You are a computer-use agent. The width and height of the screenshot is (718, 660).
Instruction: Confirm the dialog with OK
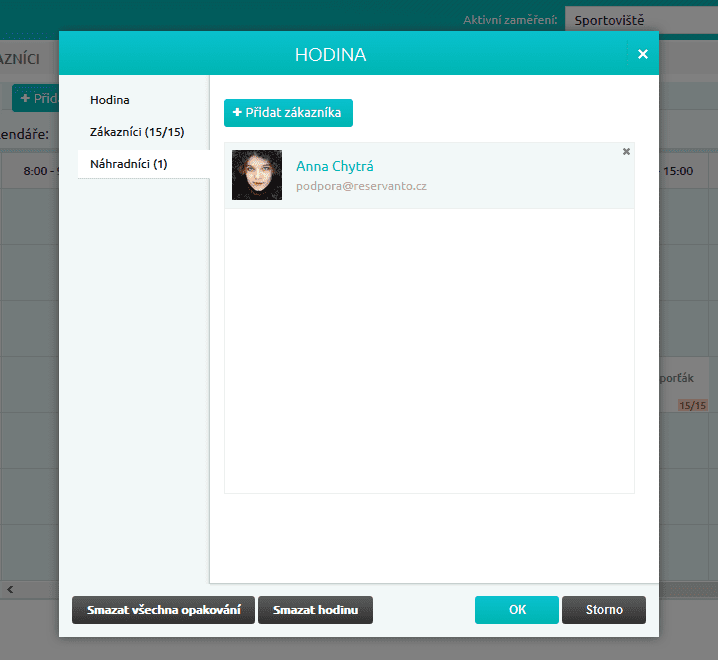[516, 610]
